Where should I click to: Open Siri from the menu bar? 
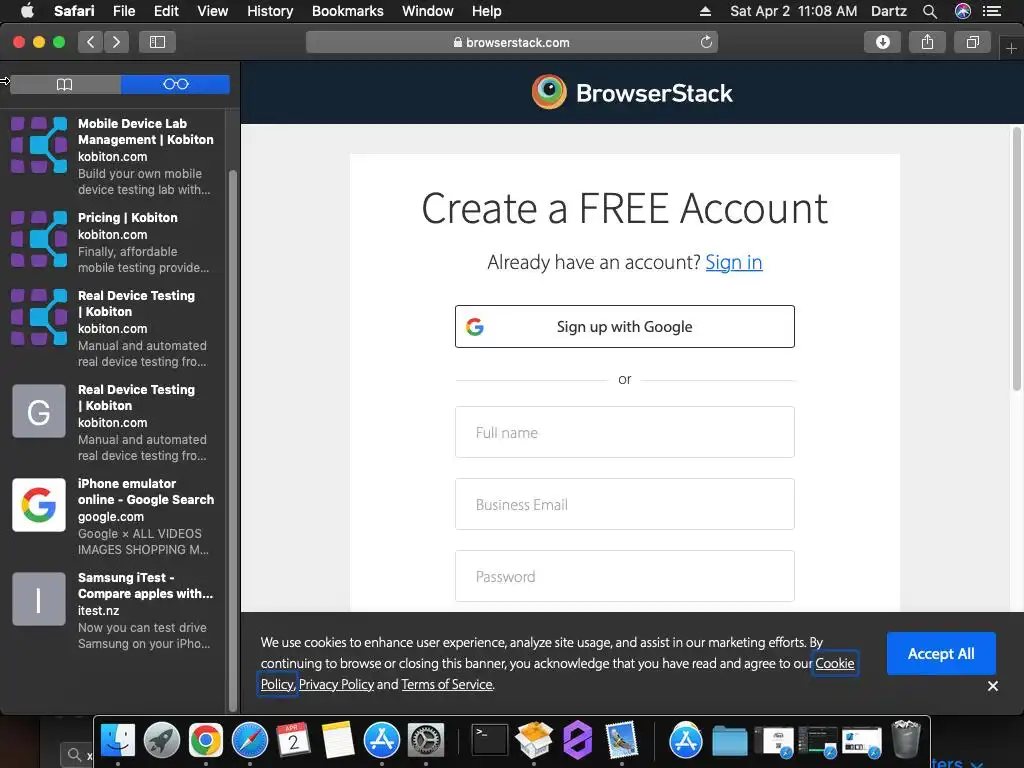(963, 11)
